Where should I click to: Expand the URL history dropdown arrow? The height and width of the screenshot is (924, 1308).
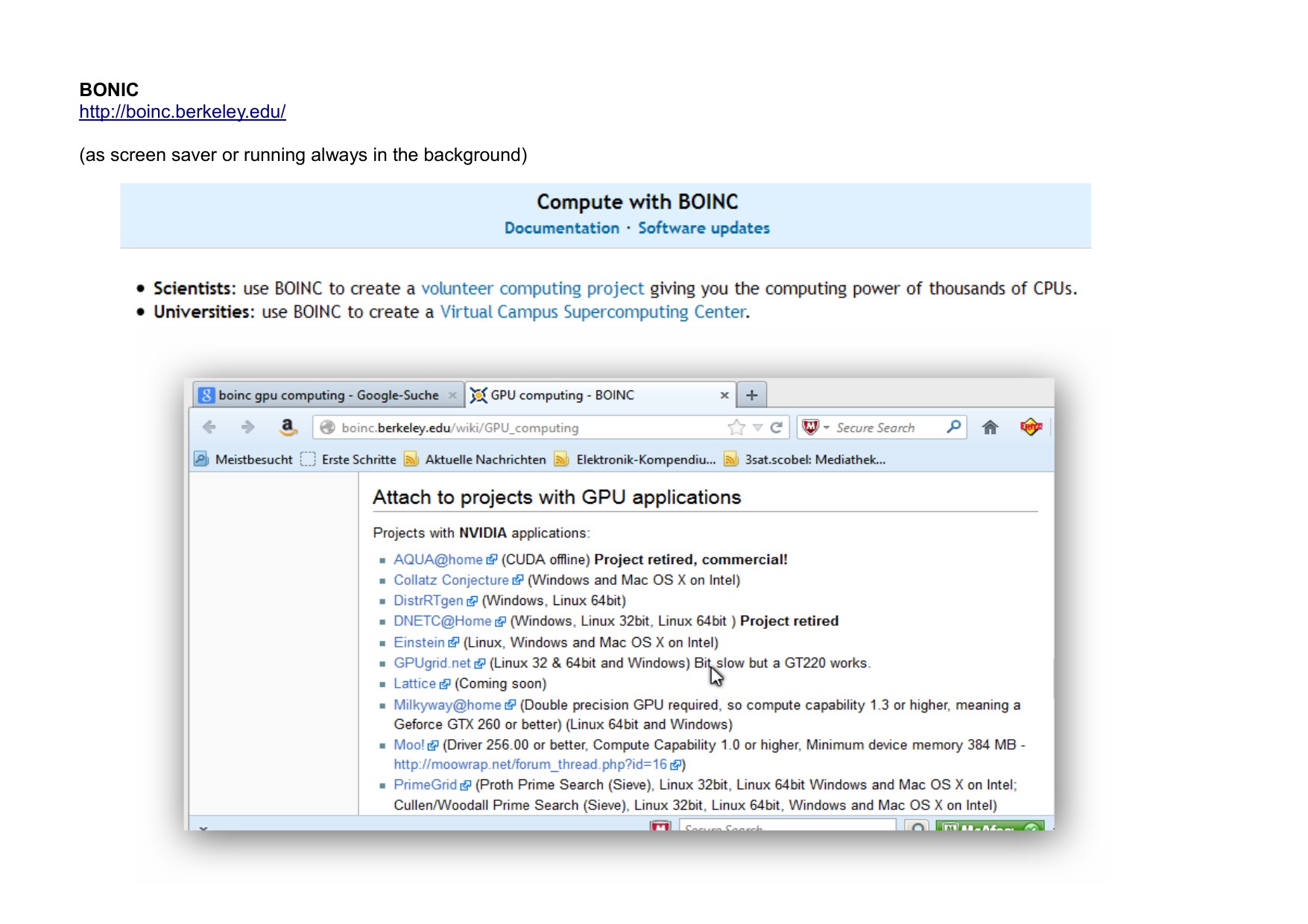(758, 427)
